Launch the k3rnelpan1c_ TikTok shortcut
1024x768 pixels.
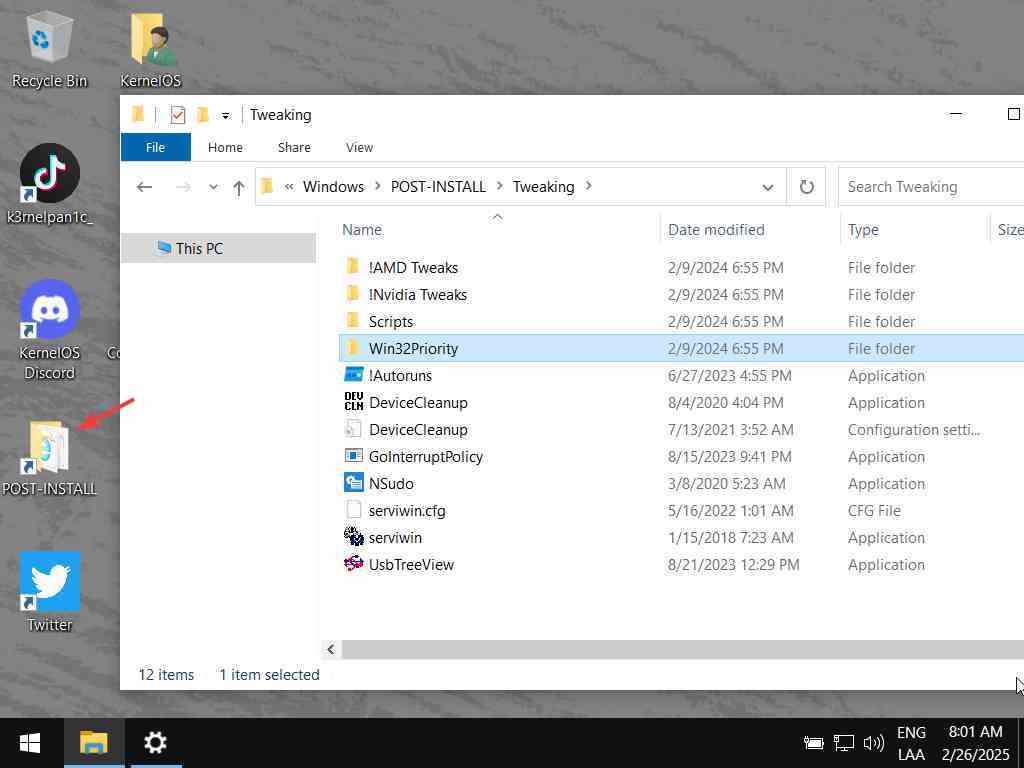coord(50,185)
